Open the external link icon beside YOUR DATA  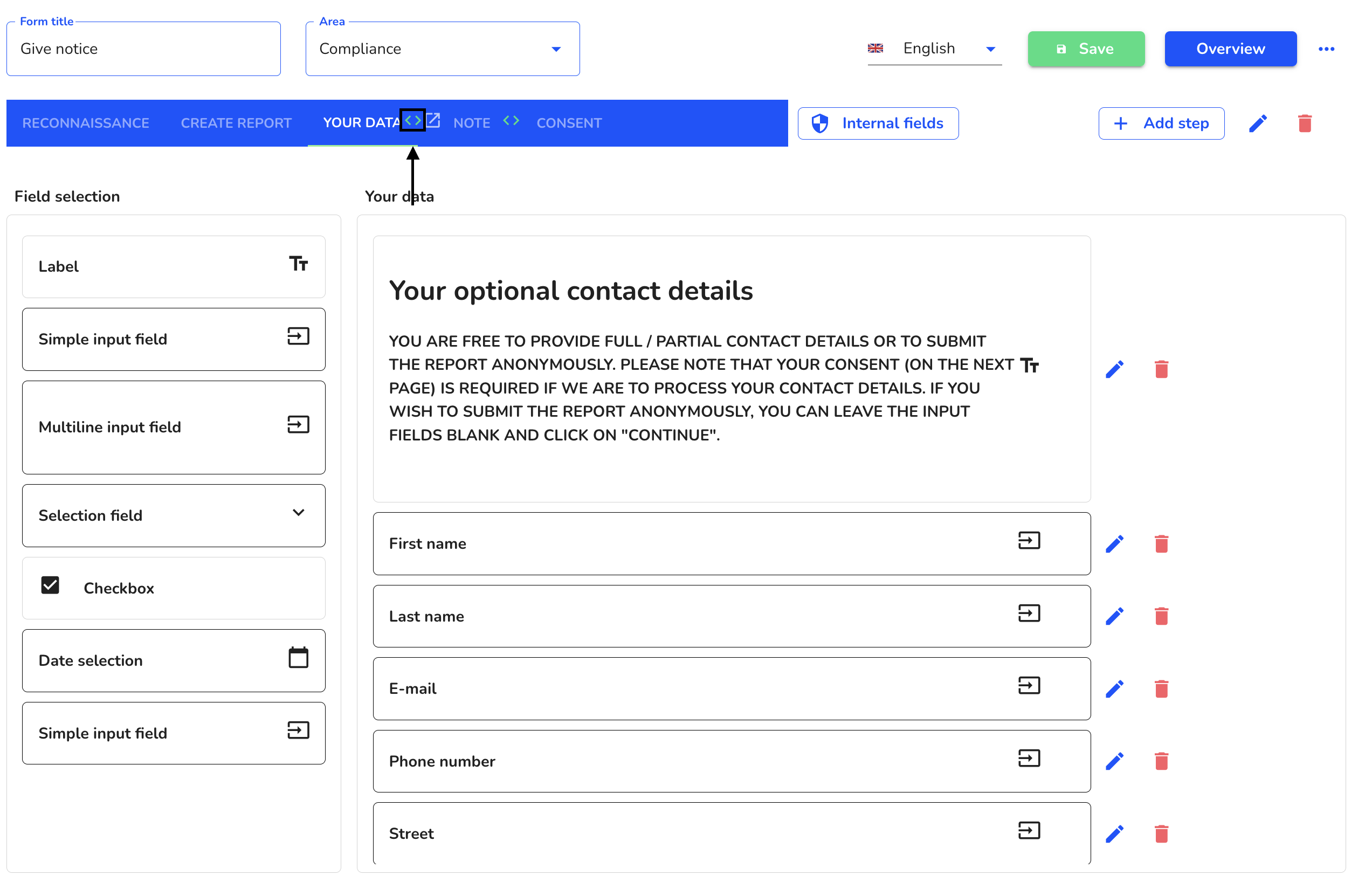coord(433,120)
